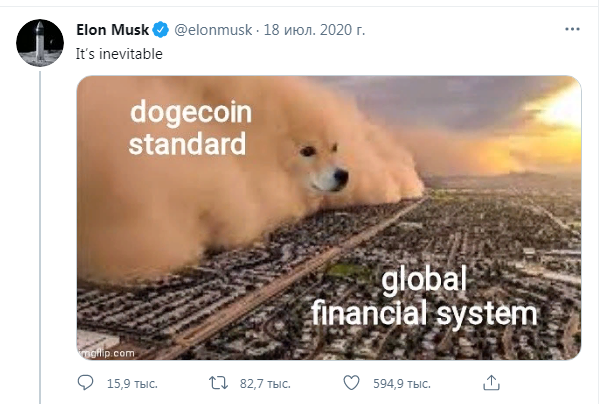
Task: Click the 82,7 тыс. retweet count
Action: 265,383
